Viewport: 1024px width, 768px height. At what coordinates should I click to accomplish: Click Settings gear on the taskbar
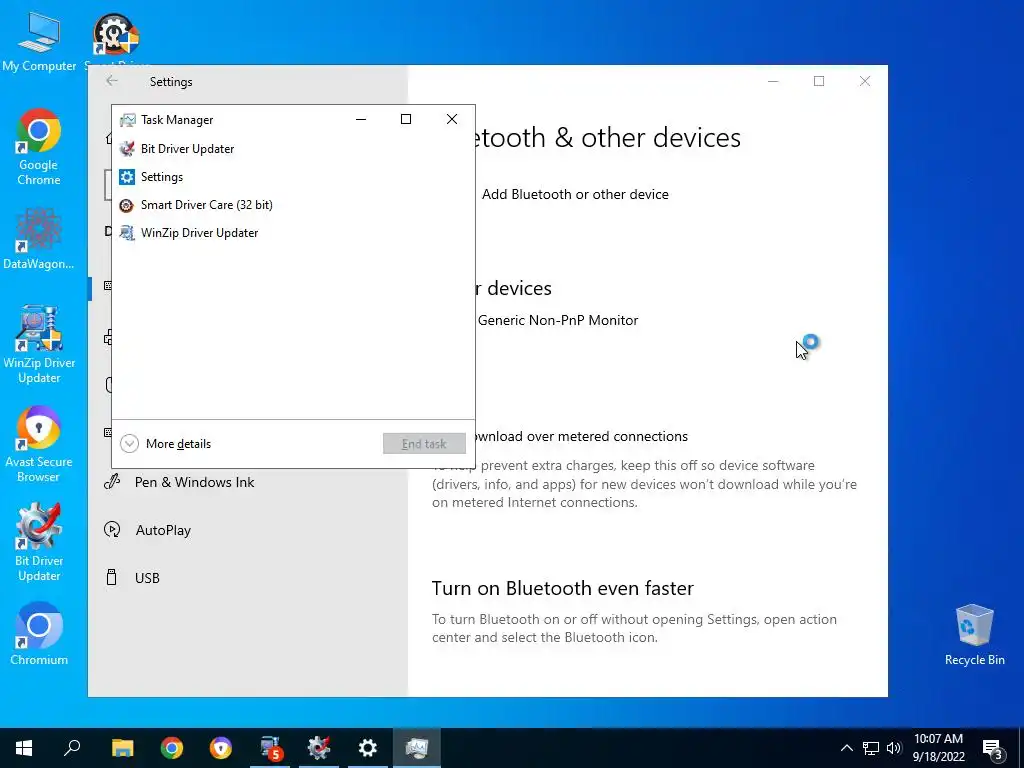pyautogui.click(x=368, y=748)
